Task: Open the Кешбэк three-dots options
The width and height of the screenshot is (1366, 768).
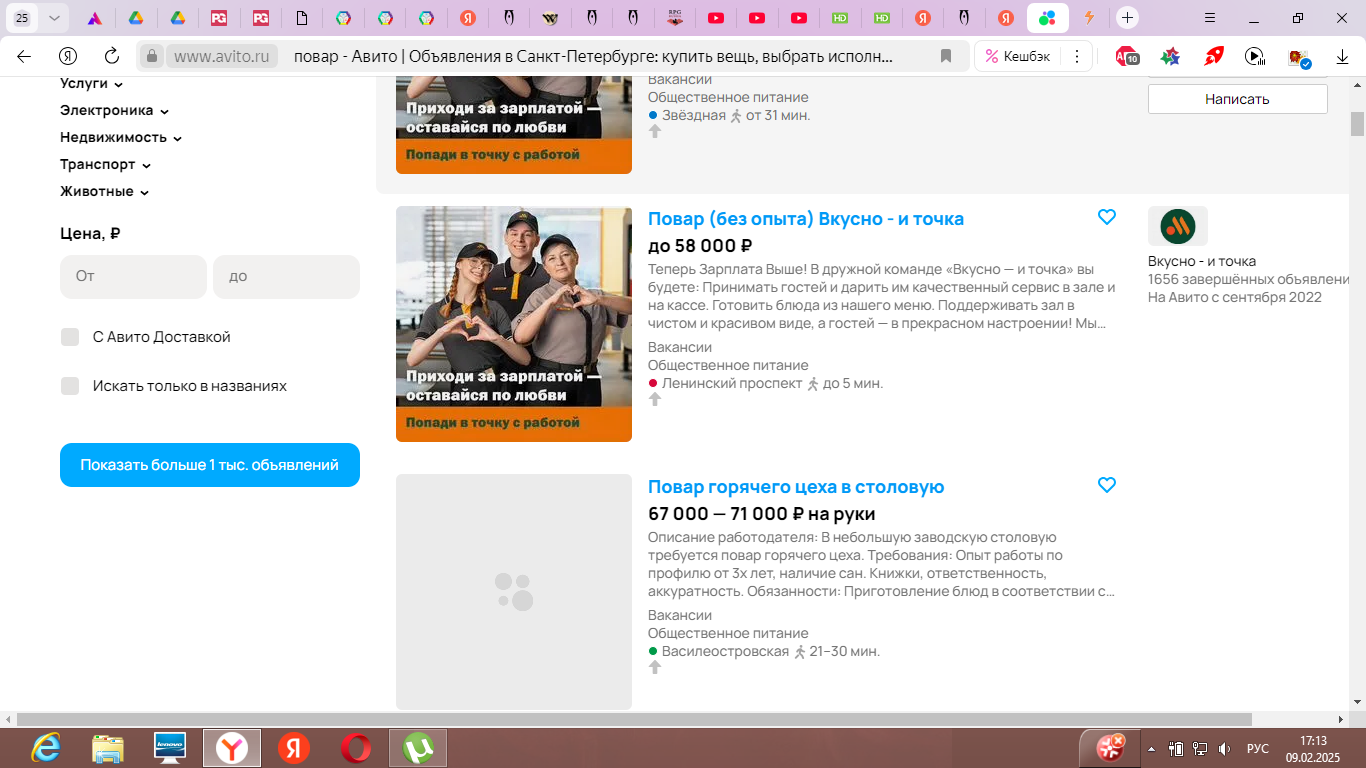Action: coord(1076,56)
